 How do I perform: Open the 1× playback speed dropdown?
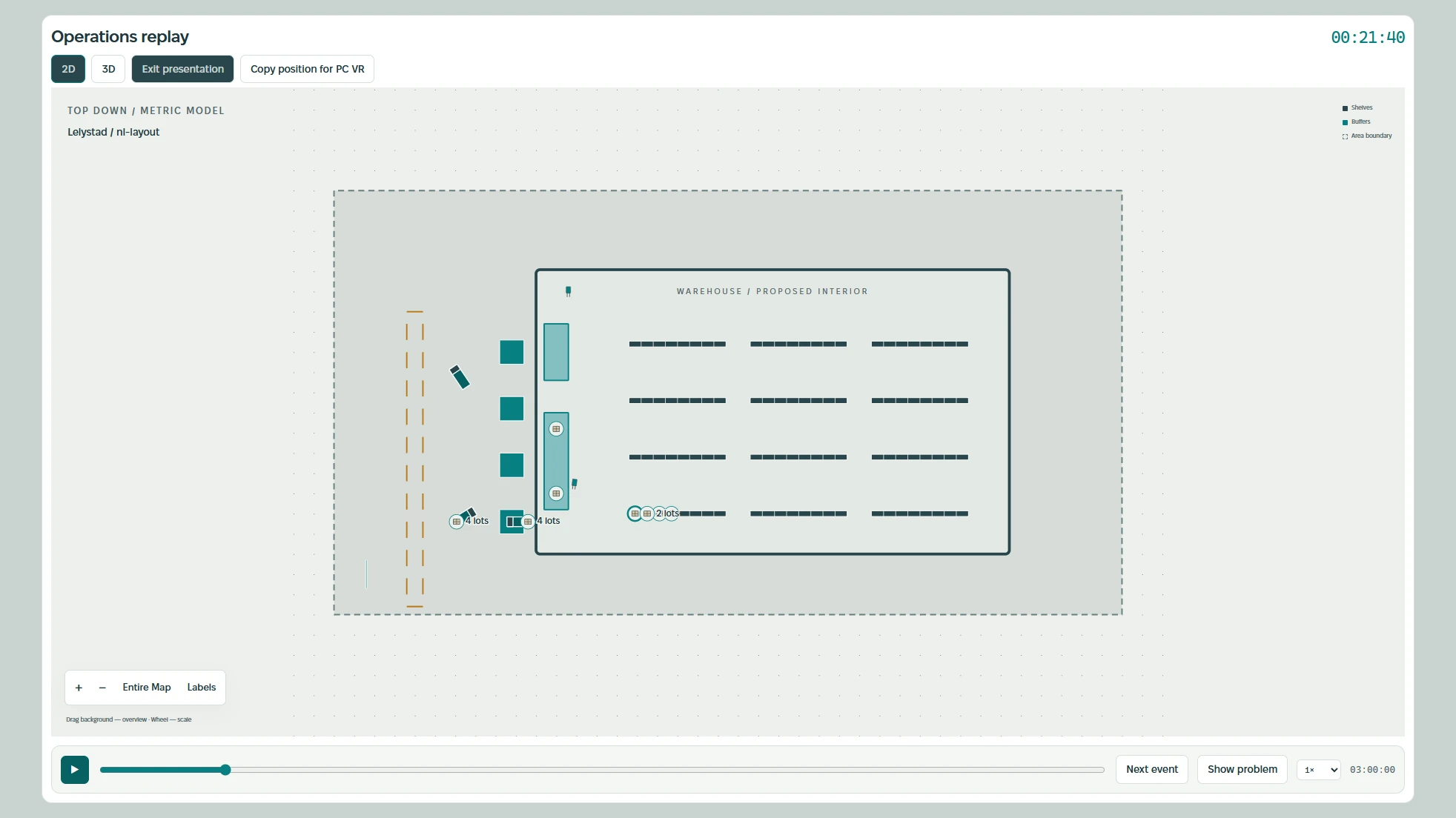coord(1318,770)
